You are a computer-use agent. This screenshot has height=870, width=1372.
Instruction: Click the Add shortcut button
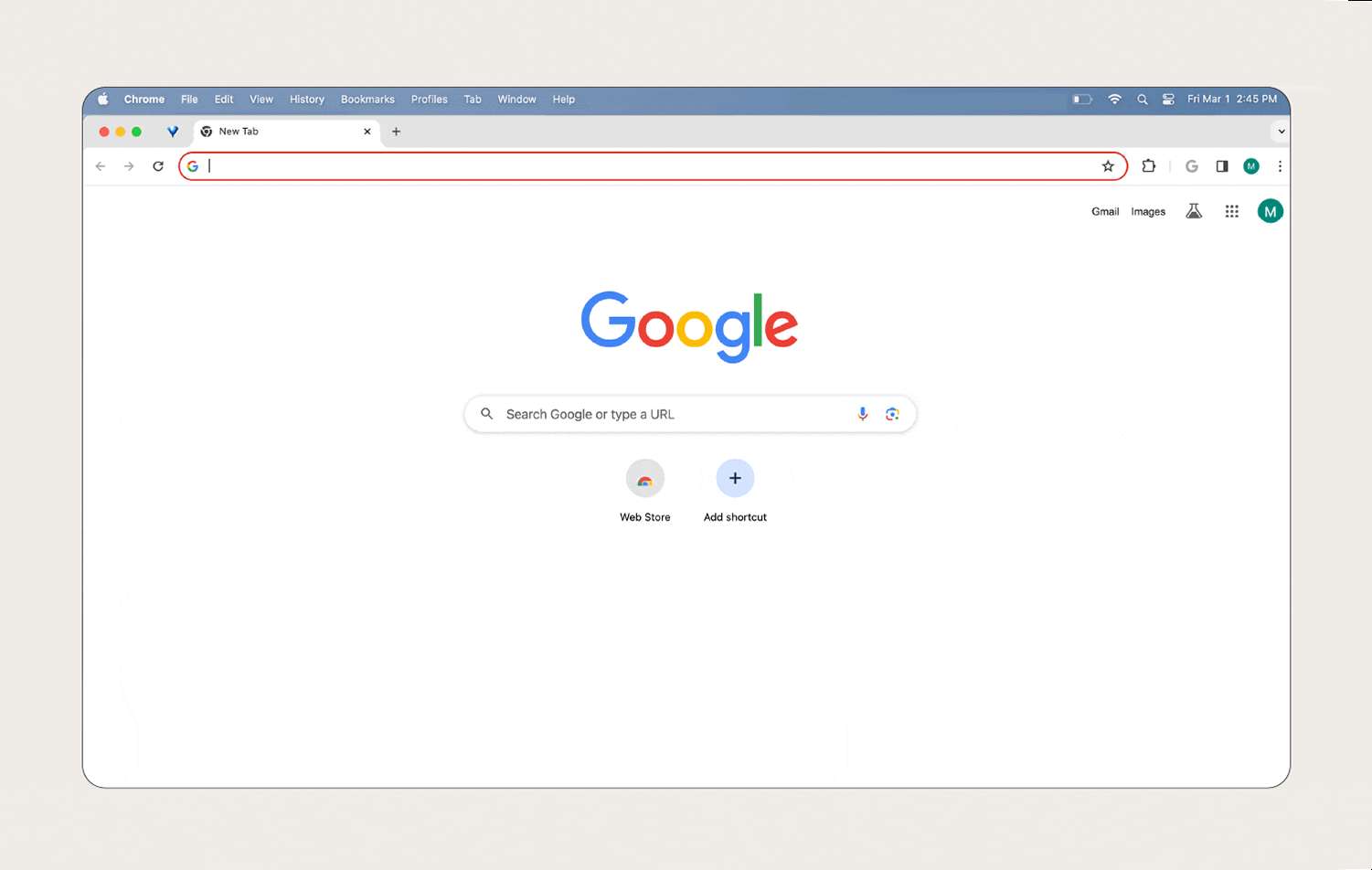735,480
